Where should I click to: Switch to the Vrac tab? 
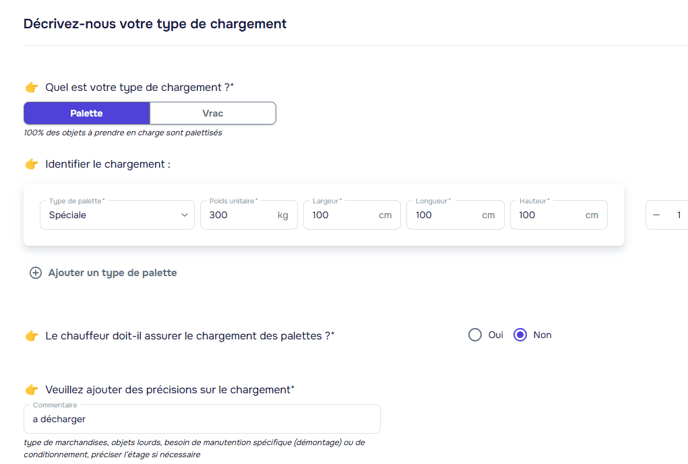tap(213, 113)
